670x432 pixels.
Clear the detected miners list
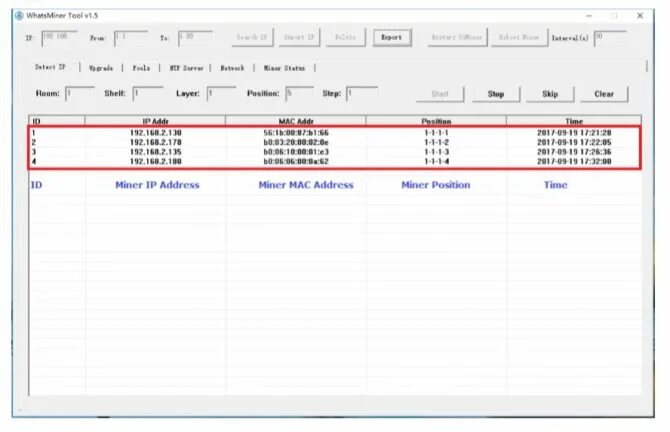coord(604,94)
